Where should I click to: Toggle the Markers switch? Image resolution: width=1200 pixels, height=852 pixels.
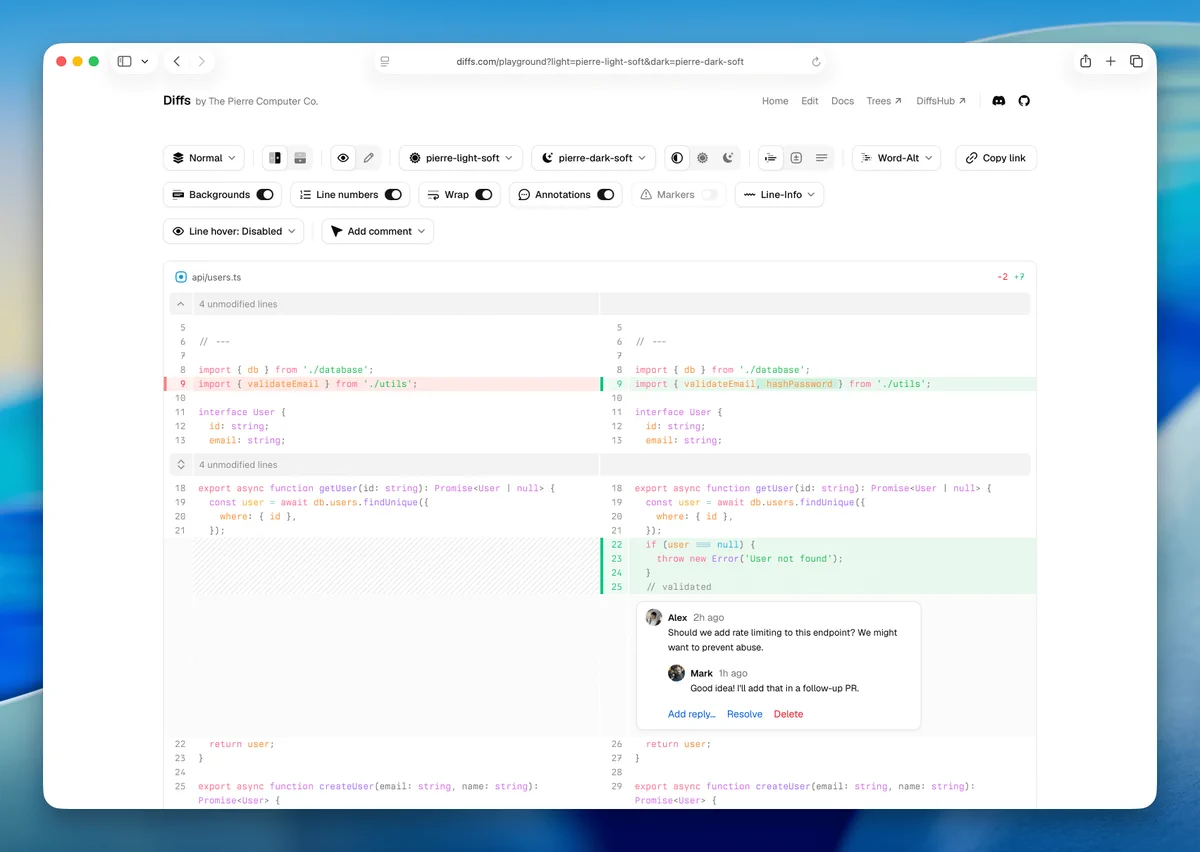point(710,195)
